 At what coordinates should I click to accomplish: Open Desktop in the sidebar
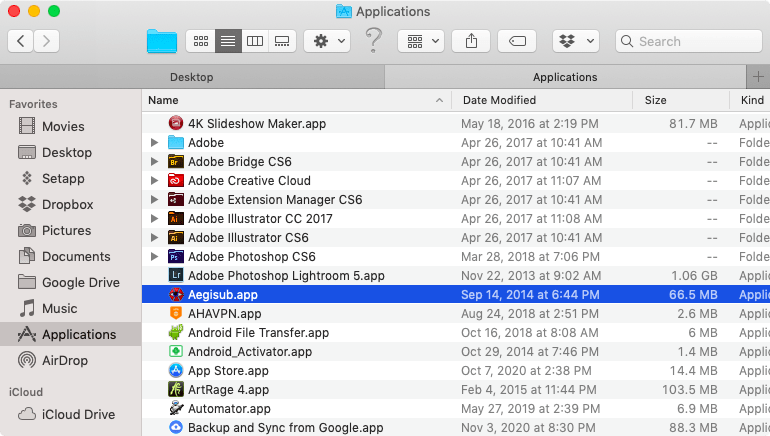71,152
